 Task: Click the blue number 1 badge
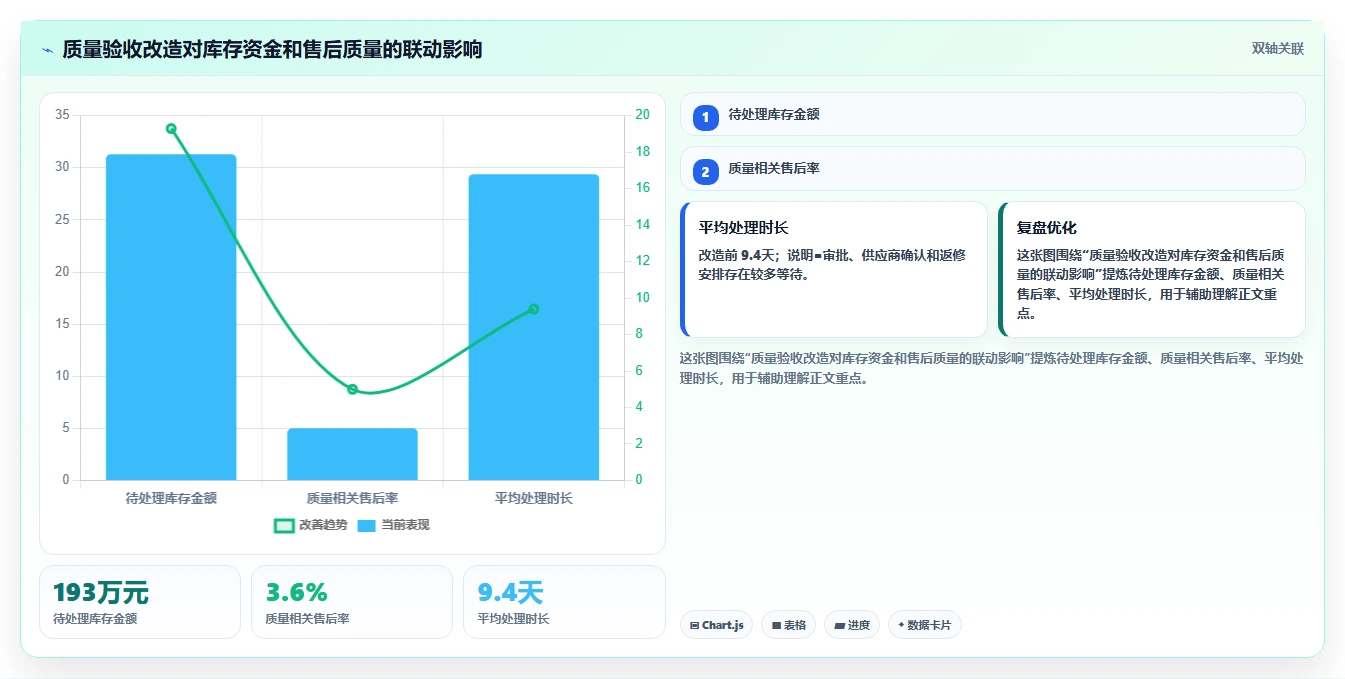coord(705,117)
